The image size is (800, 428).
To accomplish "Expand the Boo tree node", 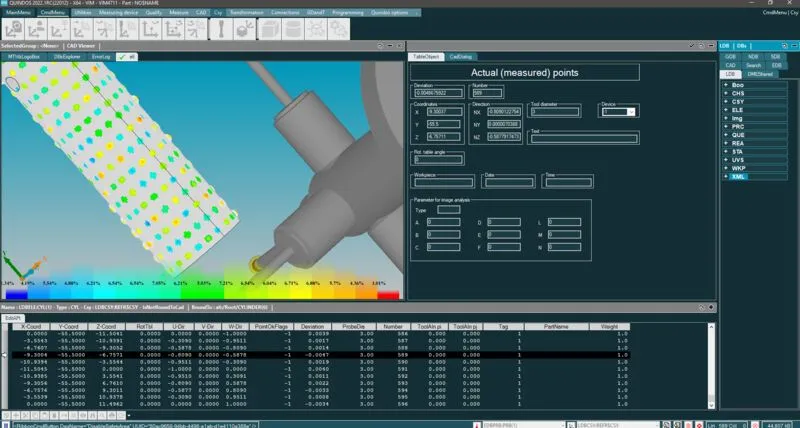I will coord(725,85).
